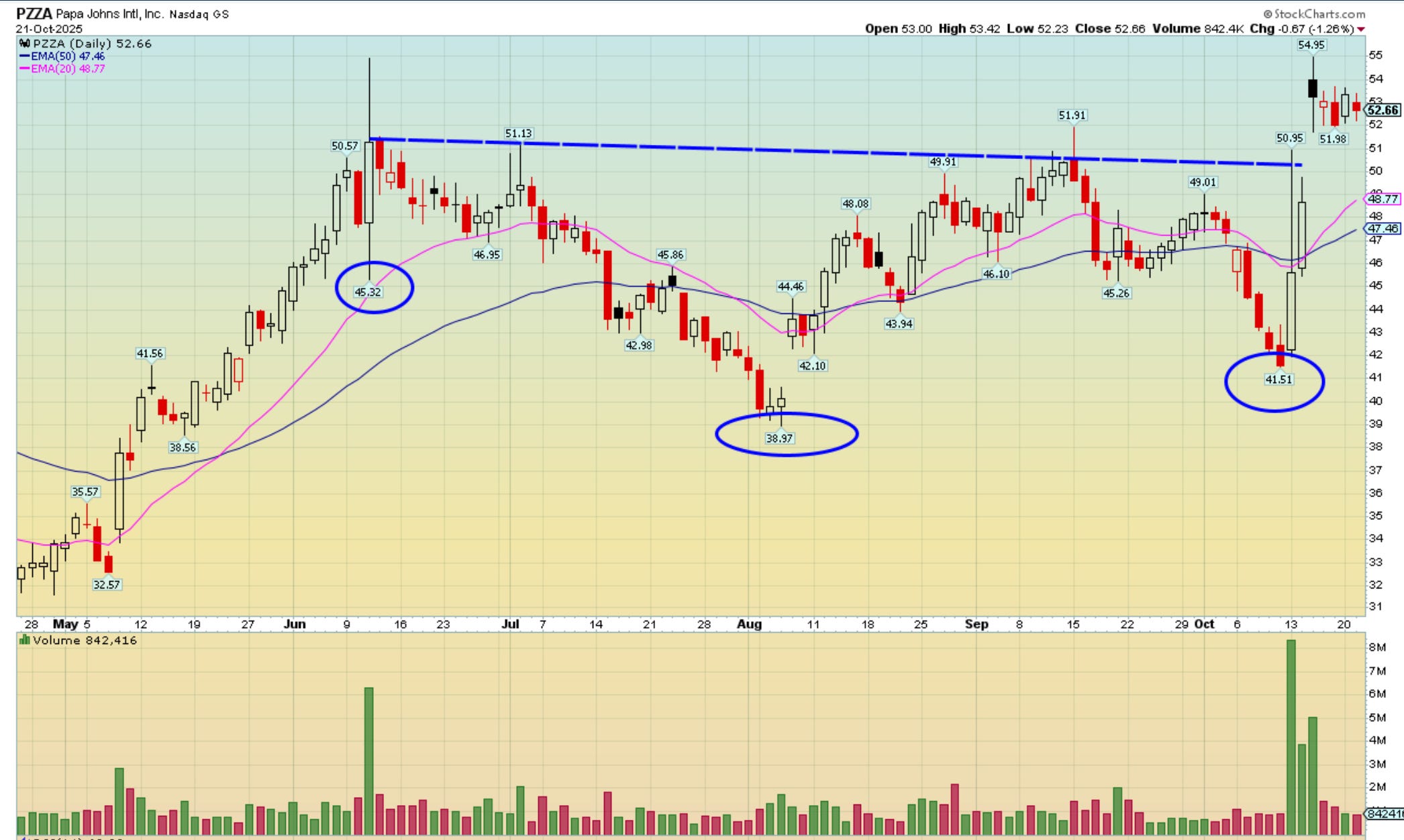The width and height of the screenshot is (1404, 840).
Task: Click the 49.01 price label
Action: point(1203,182)
